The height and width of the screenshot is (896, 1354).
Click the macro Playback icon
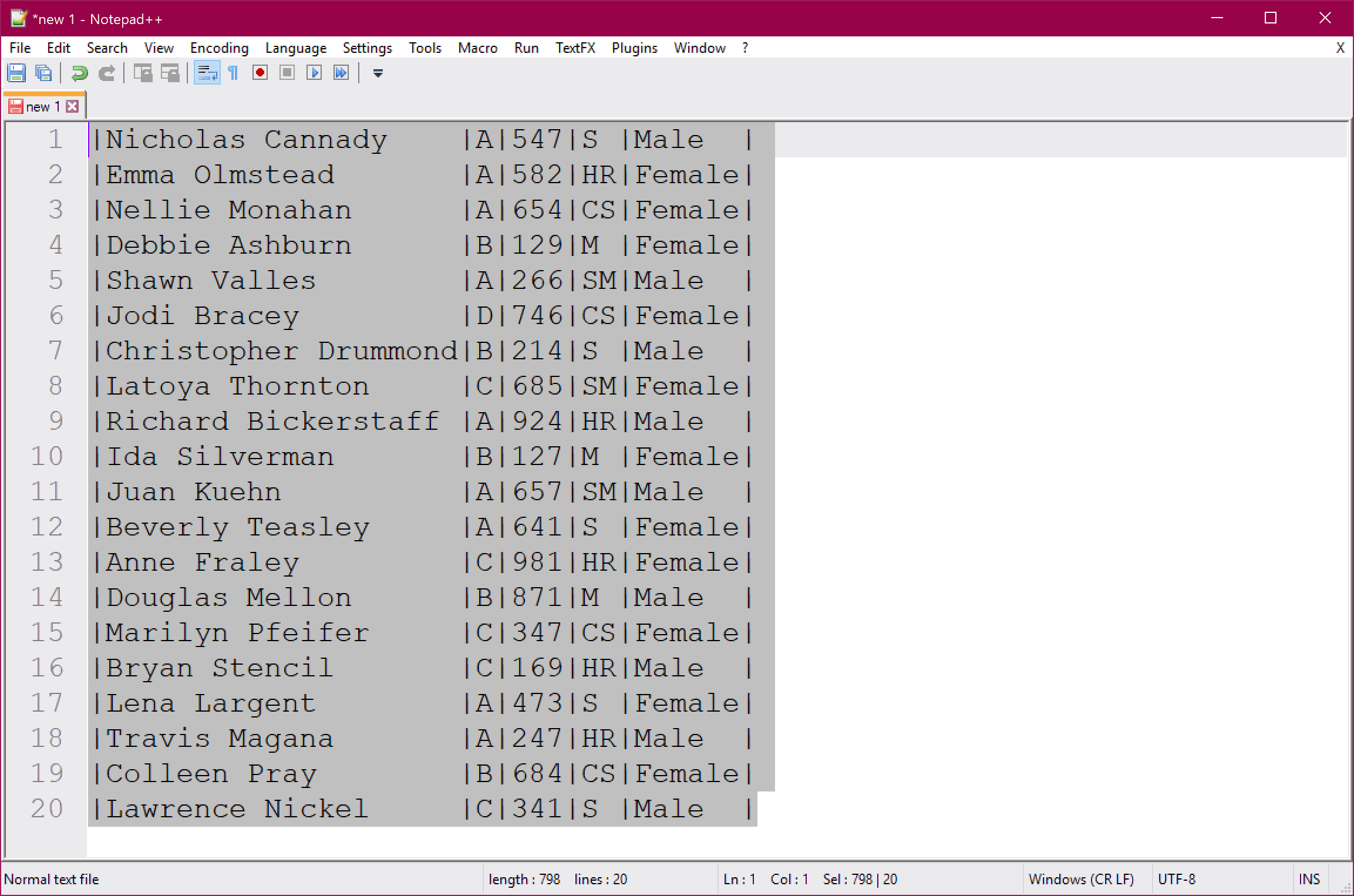(x=314, y=73)
